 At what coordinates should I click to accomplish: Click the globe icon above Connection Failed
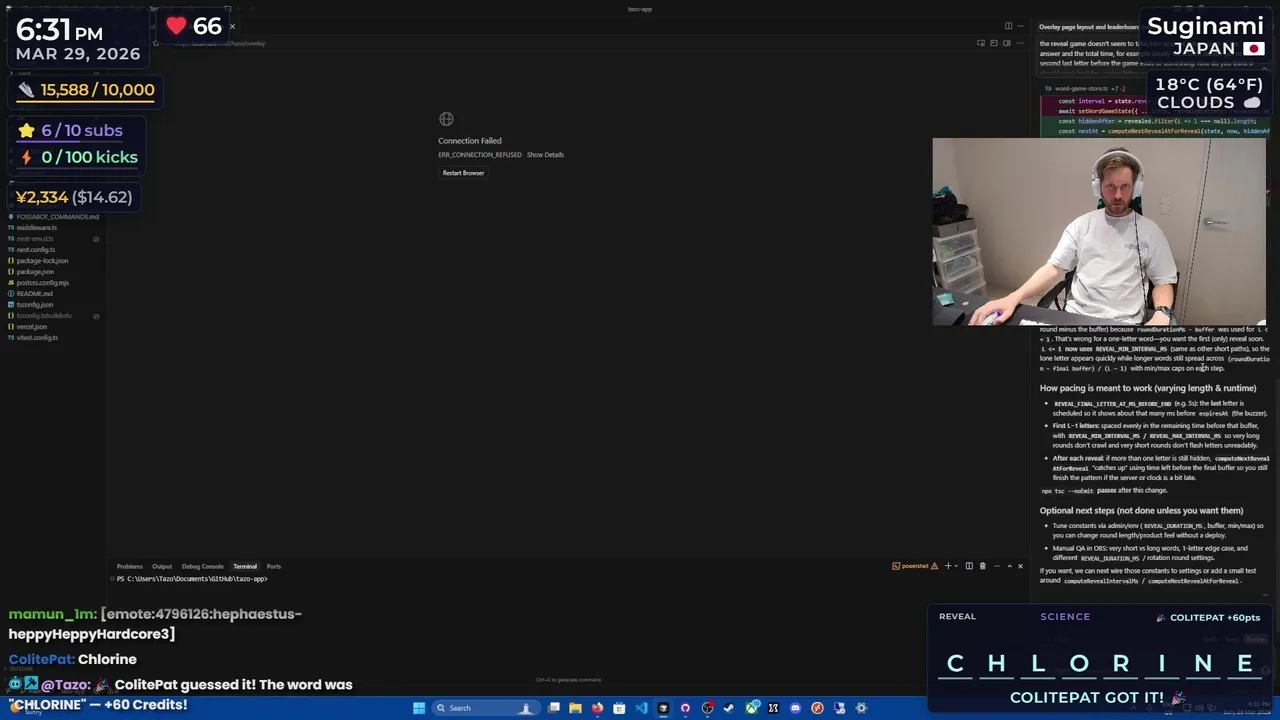tap(446, 119)
